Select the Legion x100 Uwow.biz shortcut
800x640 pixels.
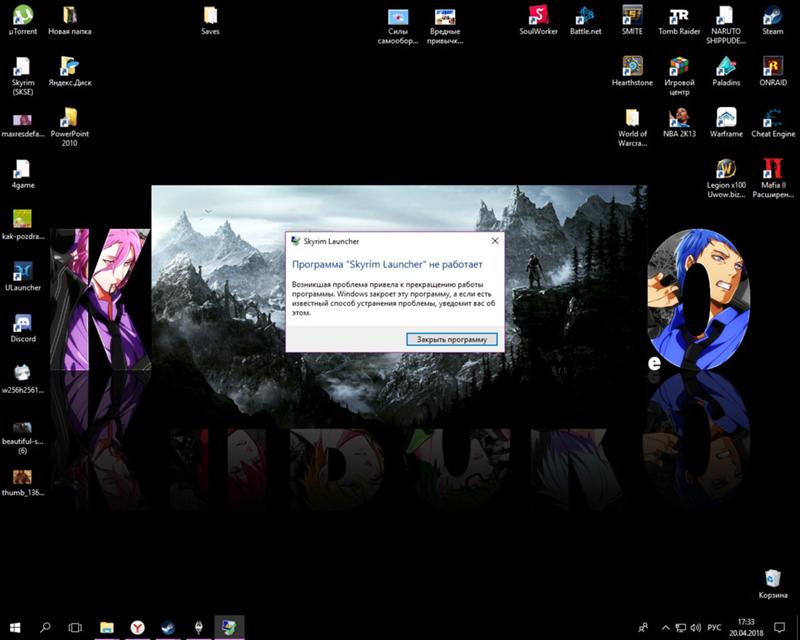click(726, 179)
